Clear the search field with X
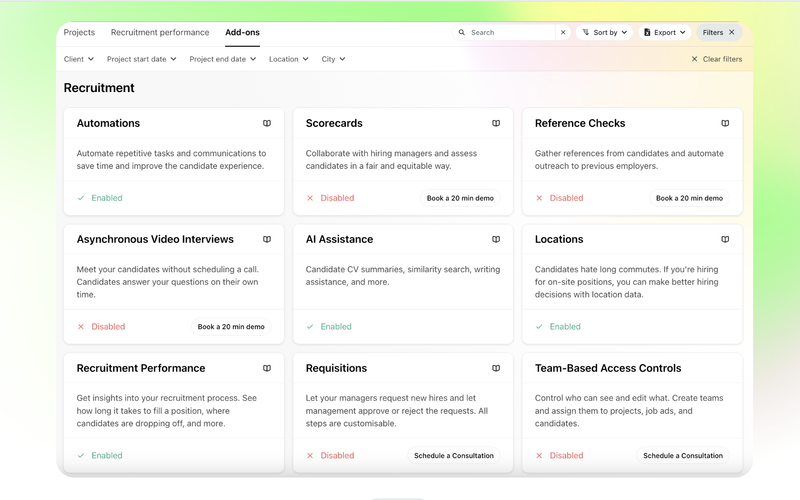This screenshot has height=500, width=800. [x=563, y=33]
